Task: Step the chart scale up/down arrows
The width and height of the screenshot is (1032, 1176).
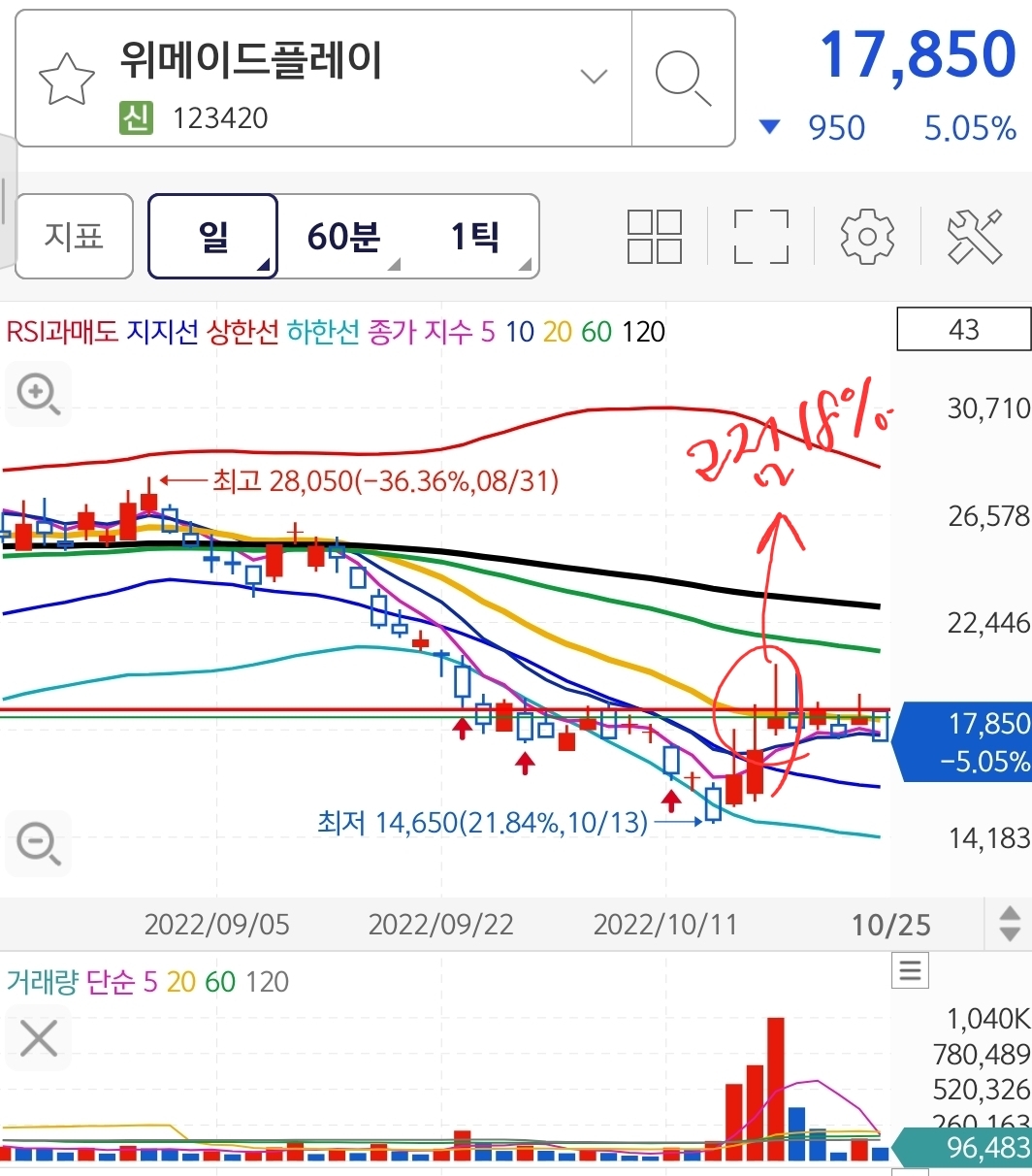Action: click(x=1009, y=923)
